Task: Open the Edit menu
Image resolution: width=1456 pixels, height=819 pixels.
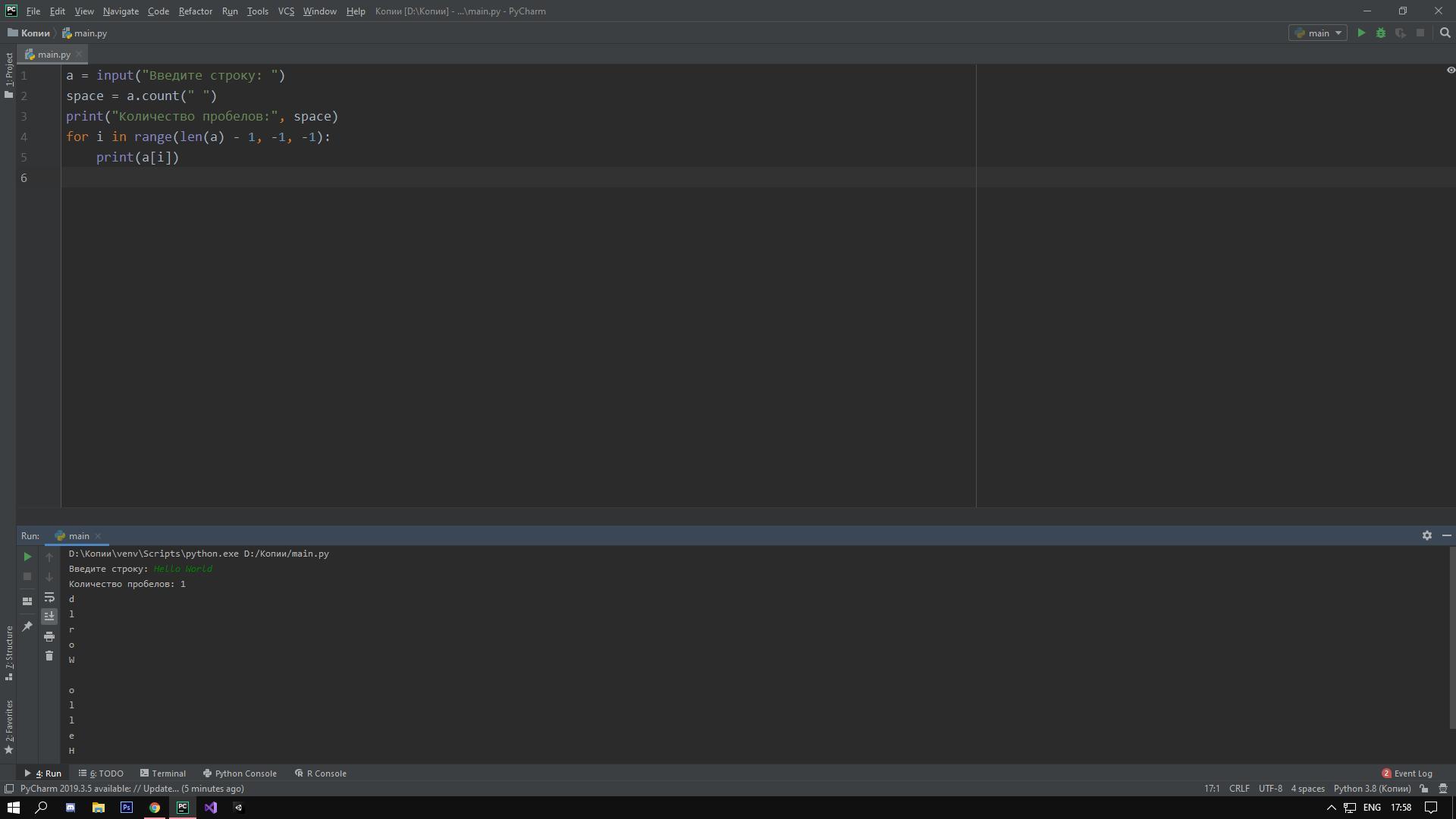Action: pyautogui.click(x=57, y=11)
